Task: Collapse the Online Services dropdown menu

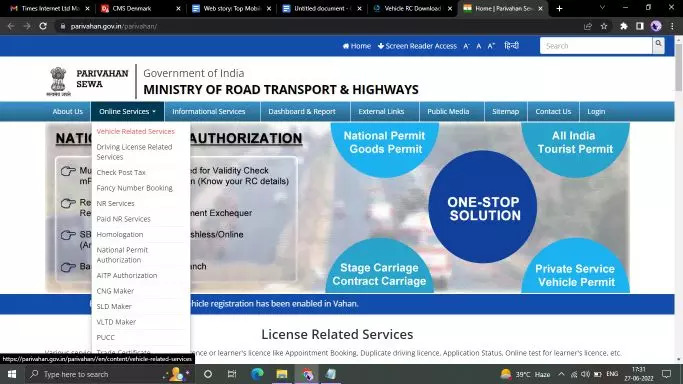Action: (x=127, y=111)
